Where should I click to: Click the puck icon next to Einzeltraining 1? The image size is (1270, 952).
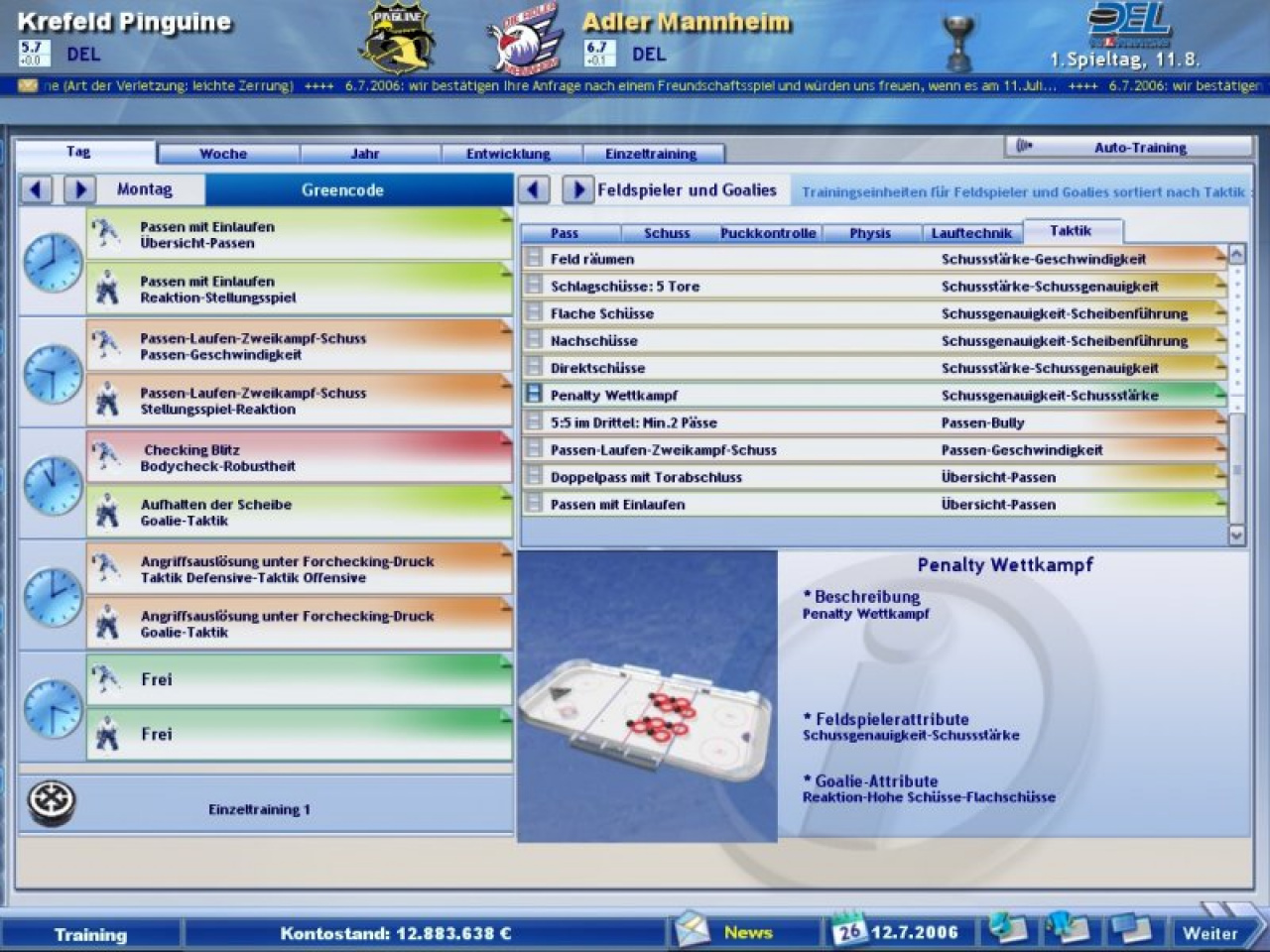coord(52,802)
